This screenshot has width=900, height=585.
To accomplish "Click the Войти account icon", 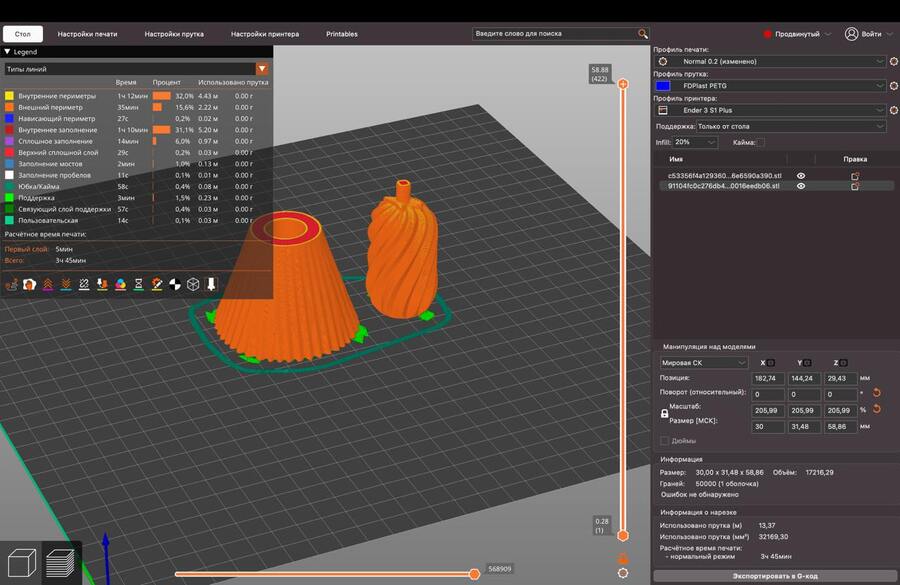I will point(851,34).
